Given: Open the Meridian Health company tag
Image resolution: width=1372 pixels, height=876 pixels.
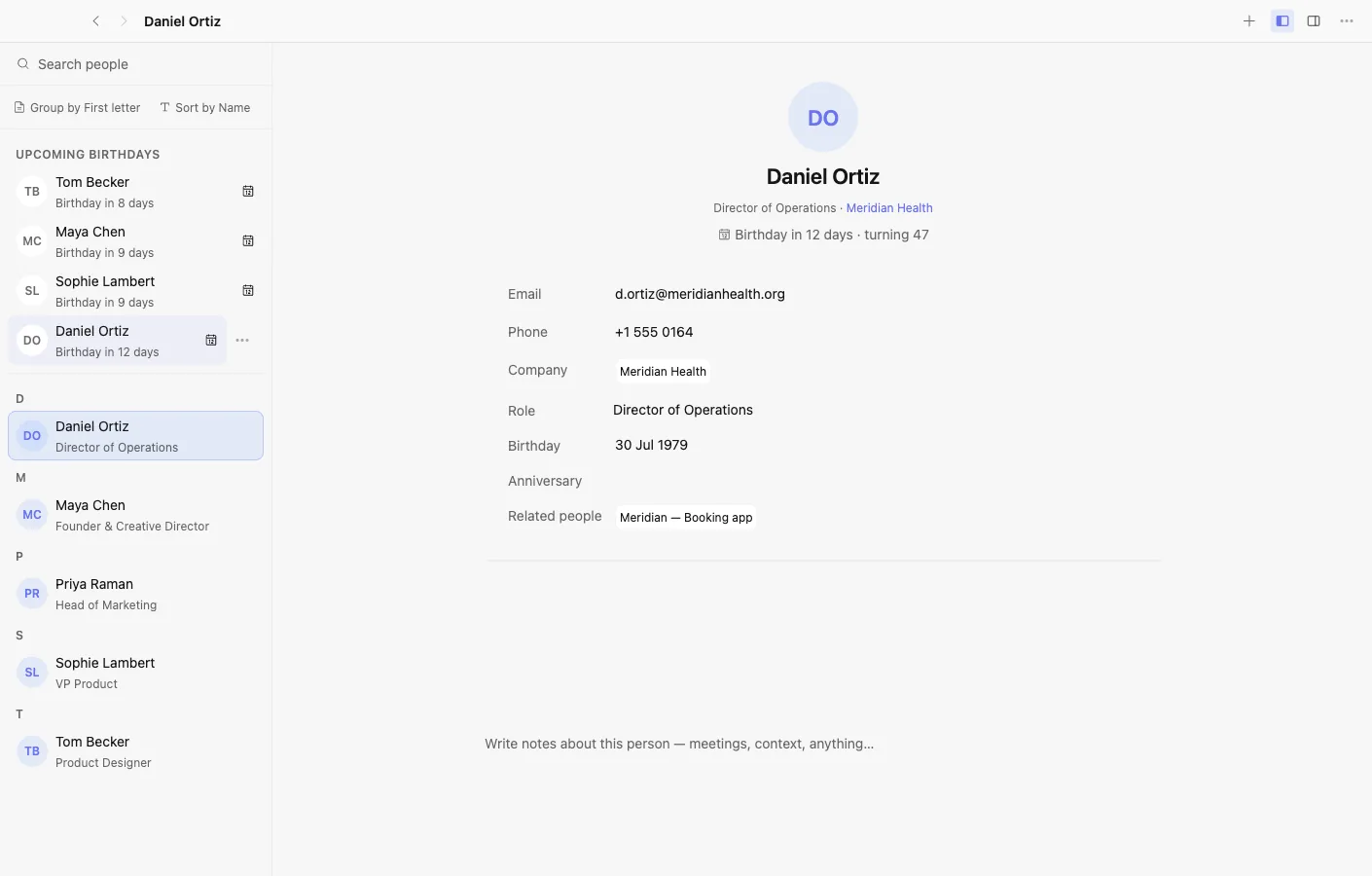Looking at the screenshot, I should coord(663,372).
